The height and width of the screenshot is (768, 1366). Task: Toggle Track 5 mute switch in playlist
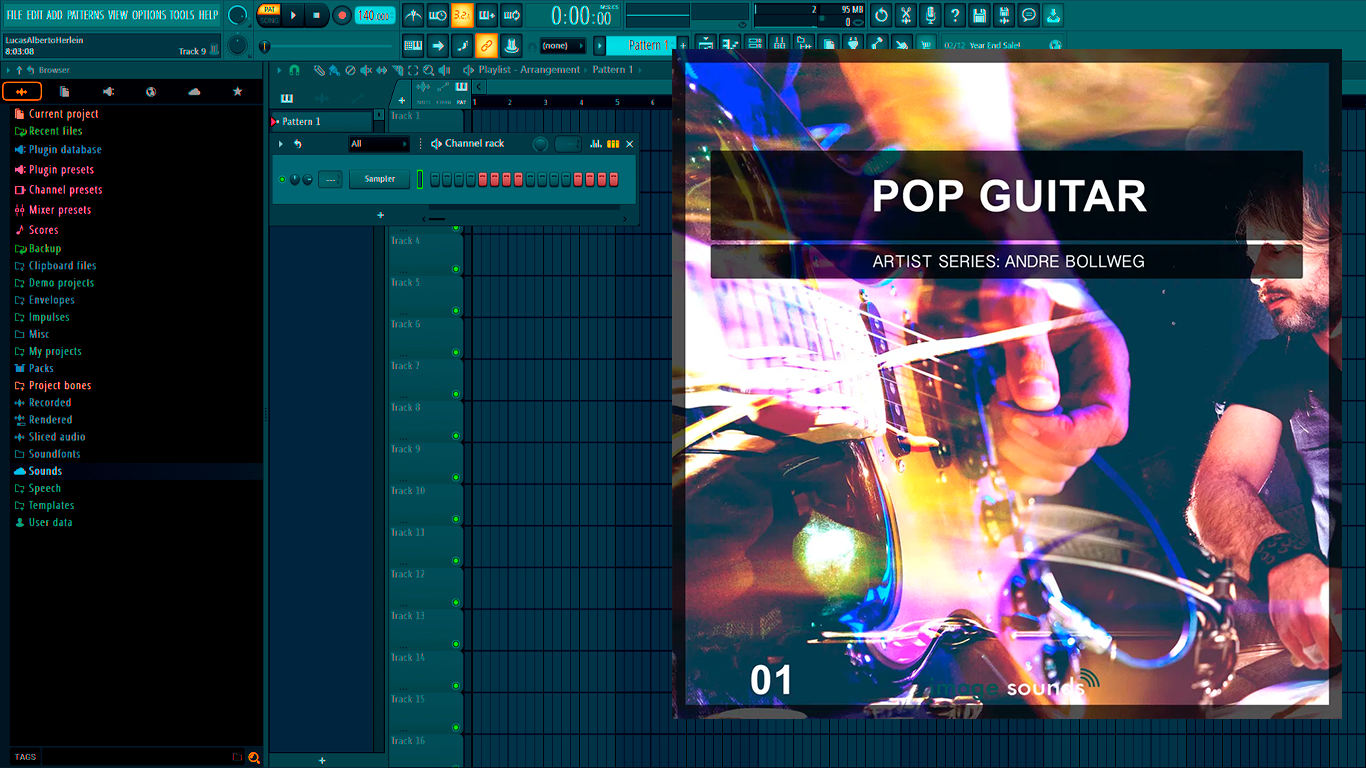coord(456,311)
